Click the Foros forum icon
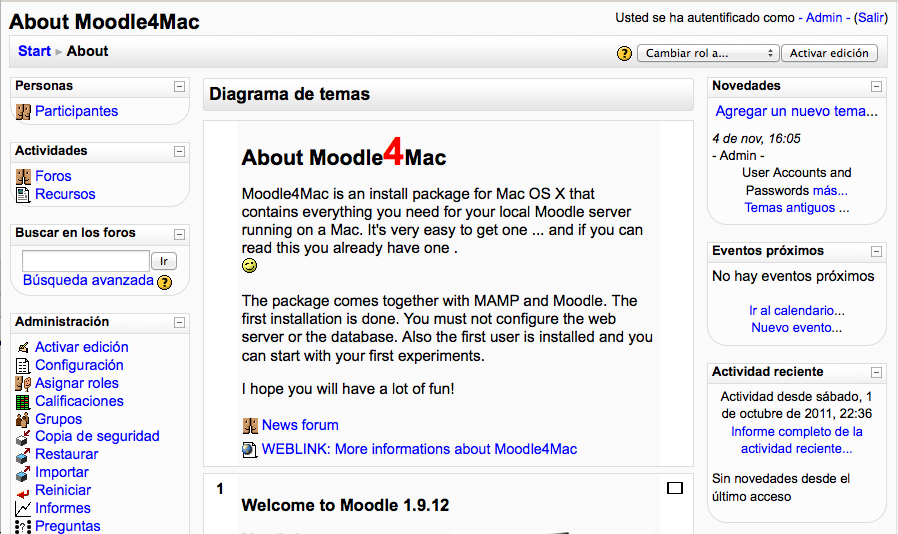This screenshot has height=534, width=898. (x=24, y=177)
